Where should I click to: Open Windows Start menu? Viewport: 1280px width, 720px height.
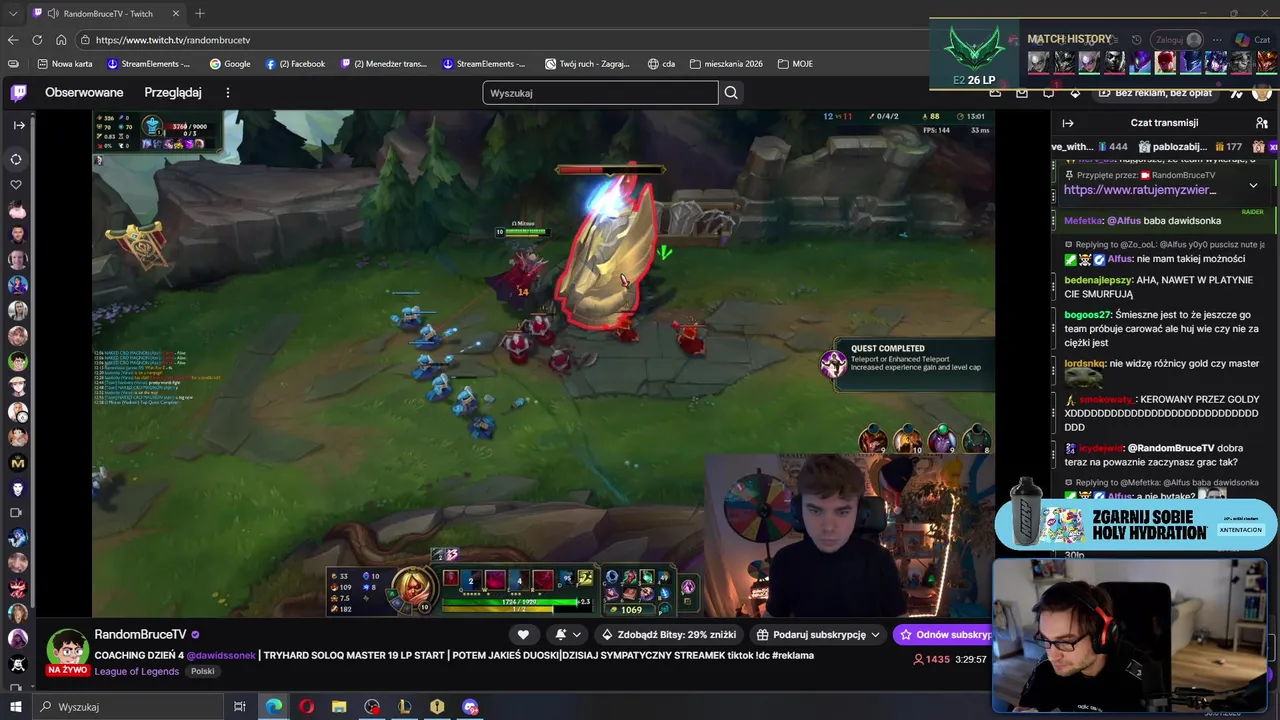coord(15,707)
